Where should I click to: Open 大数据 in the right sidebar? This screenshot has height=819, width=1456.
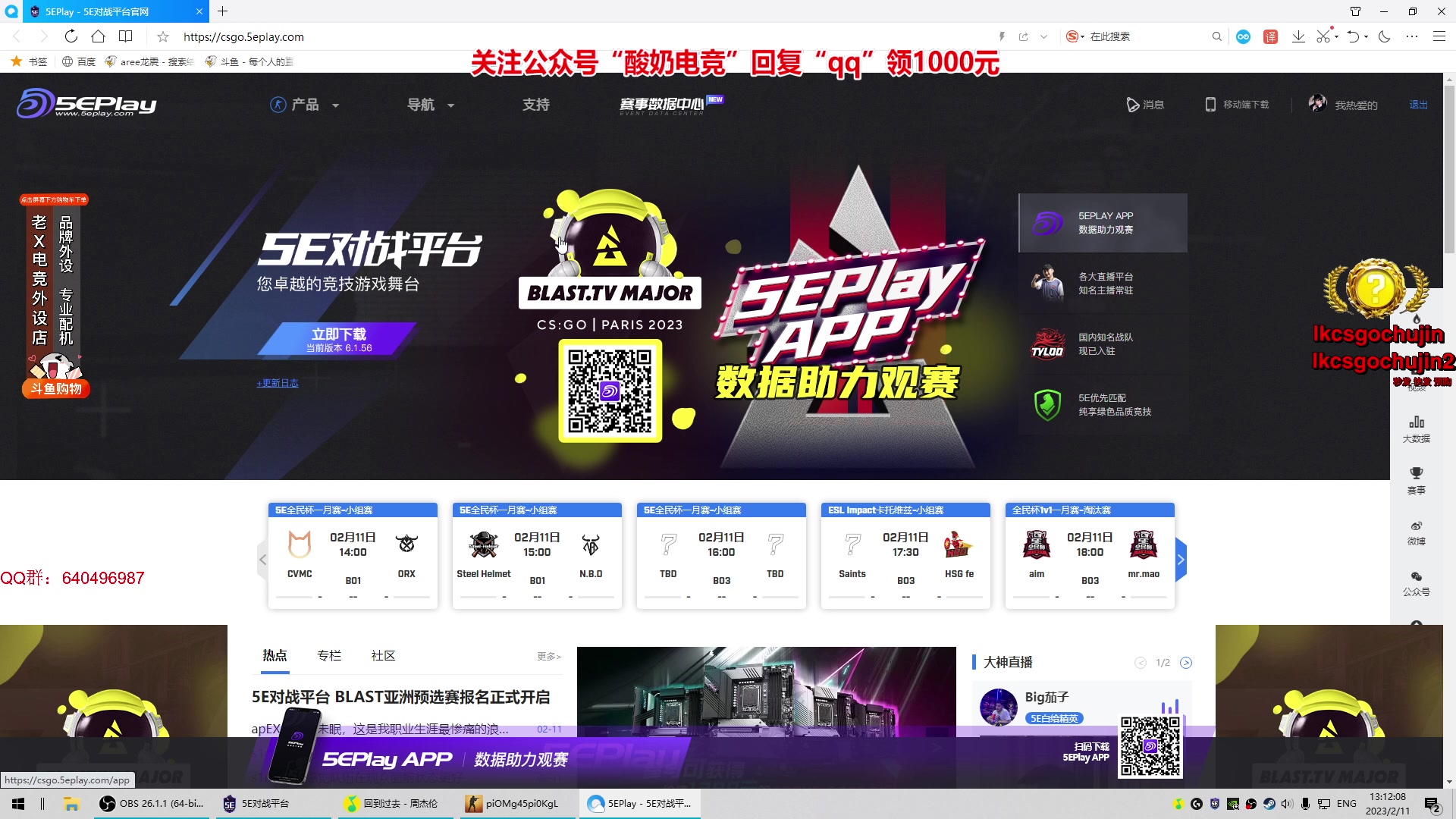1417,429
